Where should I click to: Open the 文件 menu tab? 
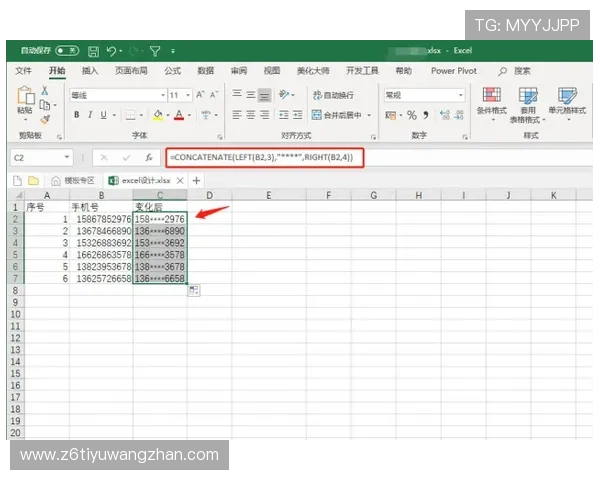tap(23, 71)
